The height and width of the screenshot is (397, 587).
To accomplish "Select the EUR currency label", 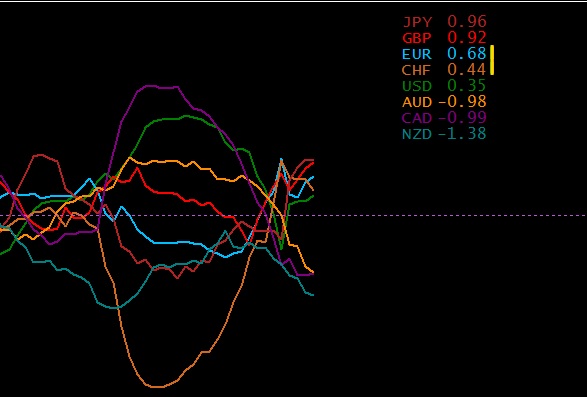I will [x=417, y=54].
